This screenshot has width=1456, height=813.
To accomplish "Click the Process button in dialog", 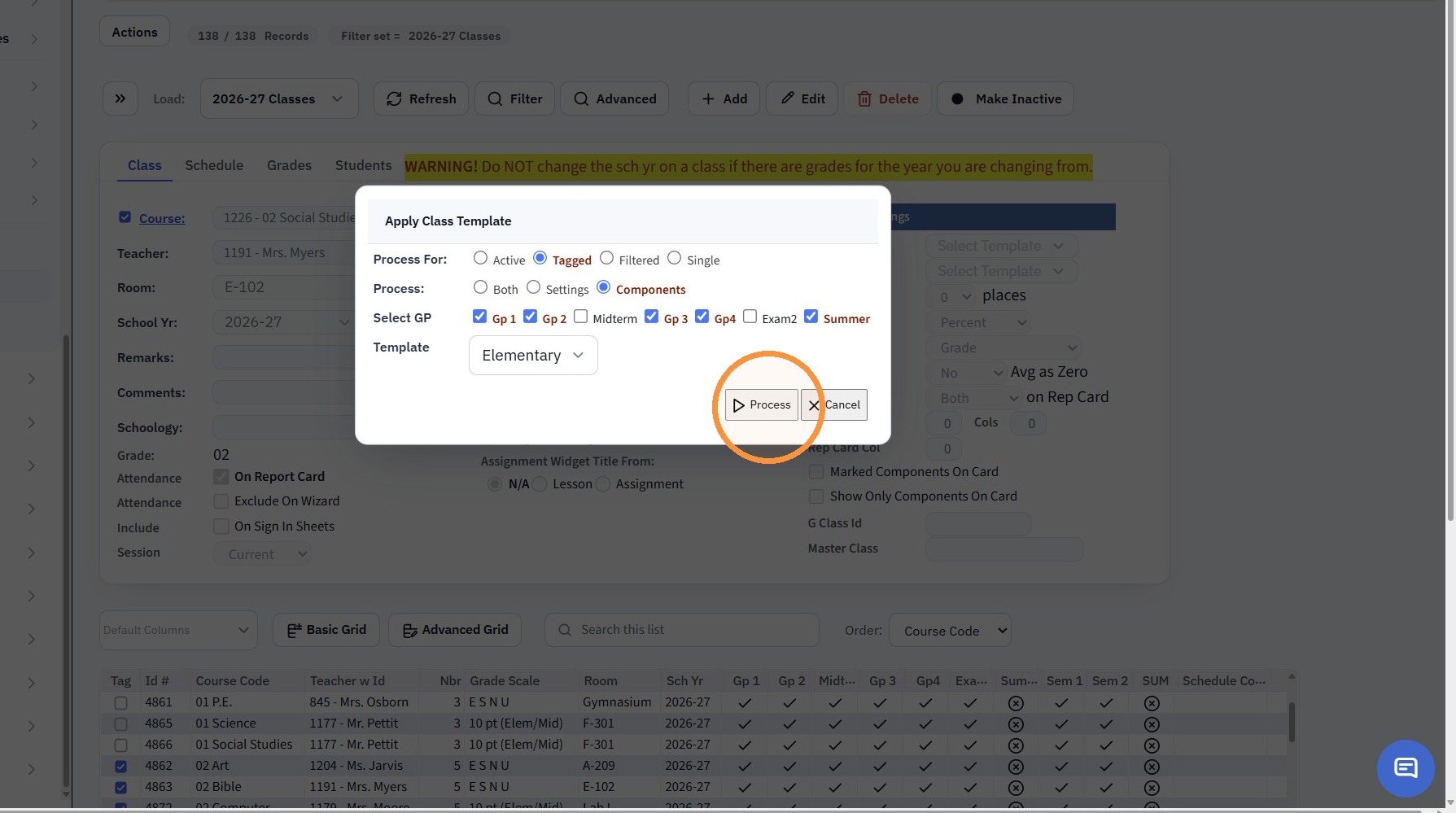I will pos(761,404).
